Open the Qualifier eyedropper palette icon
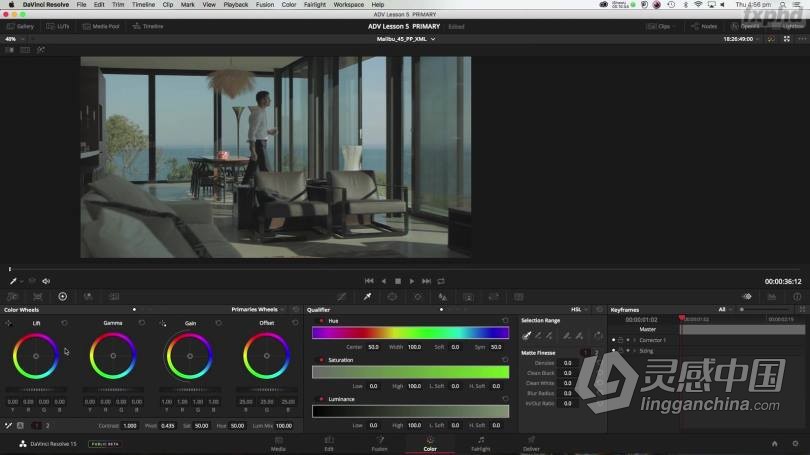810x455 pixels. [x=367, y=297]
